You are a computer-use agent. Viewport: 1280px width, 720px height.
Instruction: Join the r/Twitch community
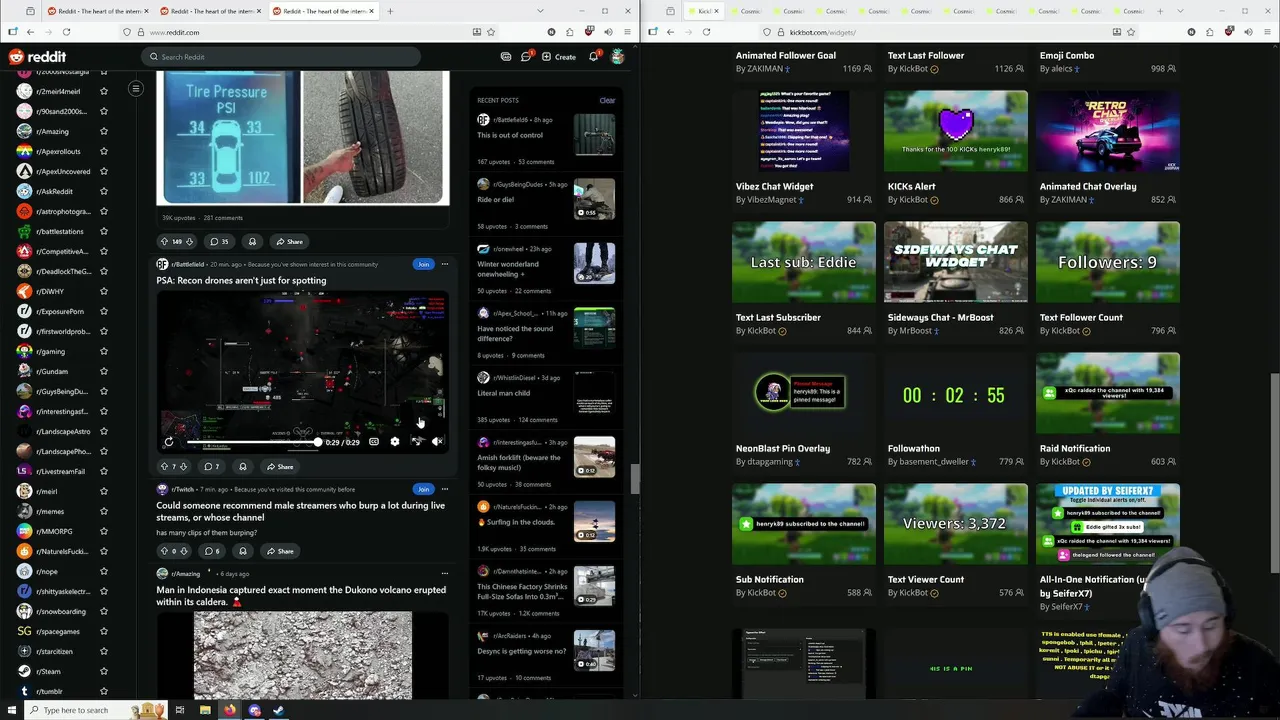[x=423, y=489]
